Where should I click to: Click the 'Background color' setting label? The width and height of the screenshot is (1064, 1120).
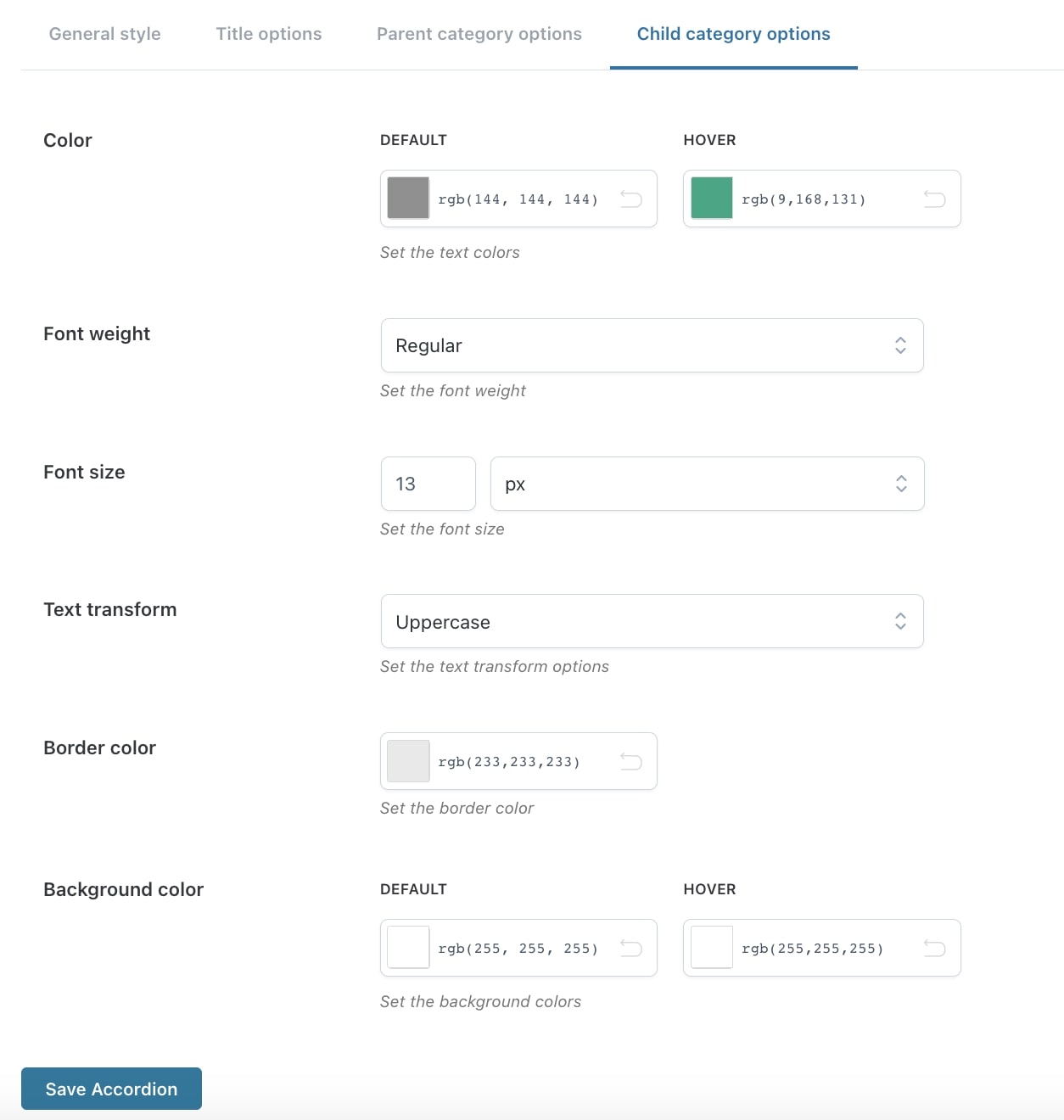pos(124,889)
